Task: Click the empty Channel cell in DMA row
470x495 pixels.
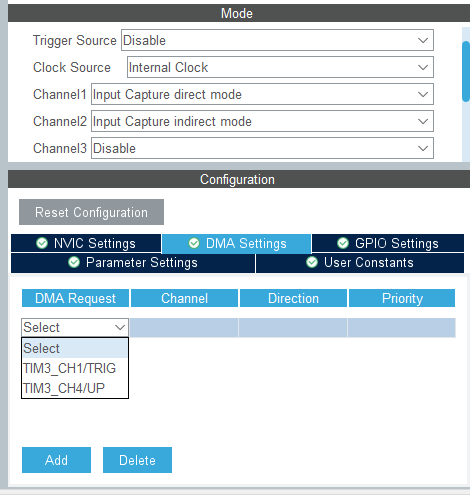Action: [184, 328]
